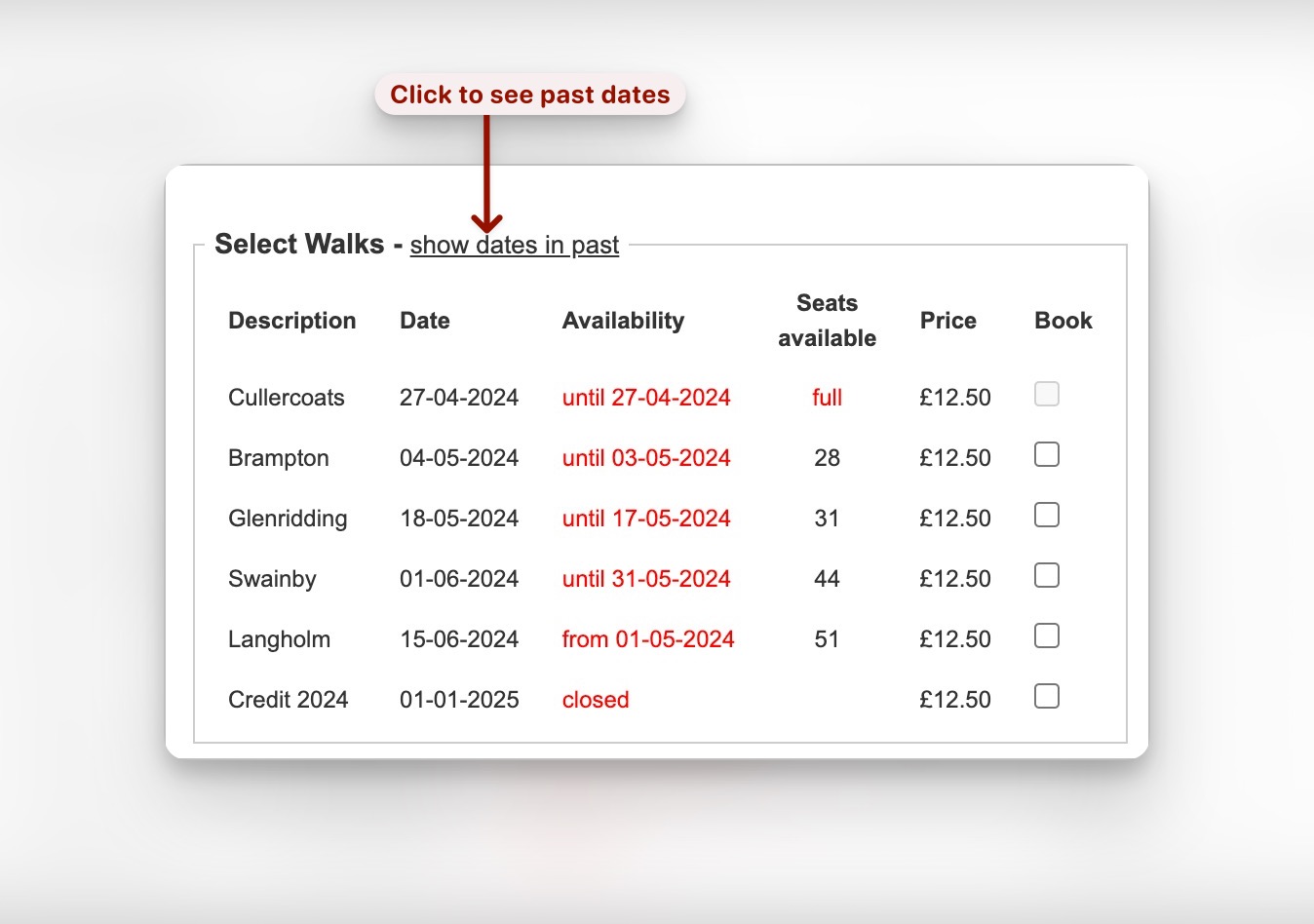Click the disabled Cullercoats Book checkbox

[x=1046, y=394]
